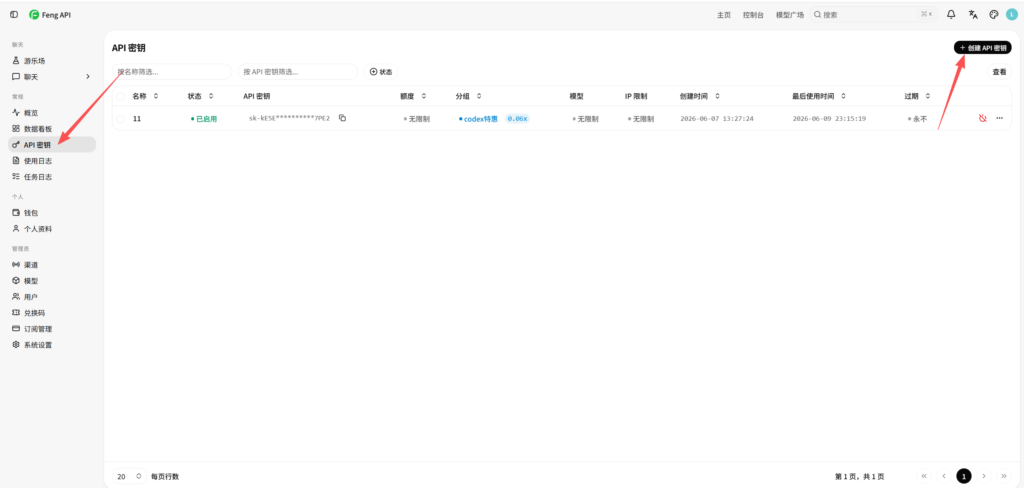1024x488 pixels.
Task: Click 创建 API 密钥 button
Action: 982,48
